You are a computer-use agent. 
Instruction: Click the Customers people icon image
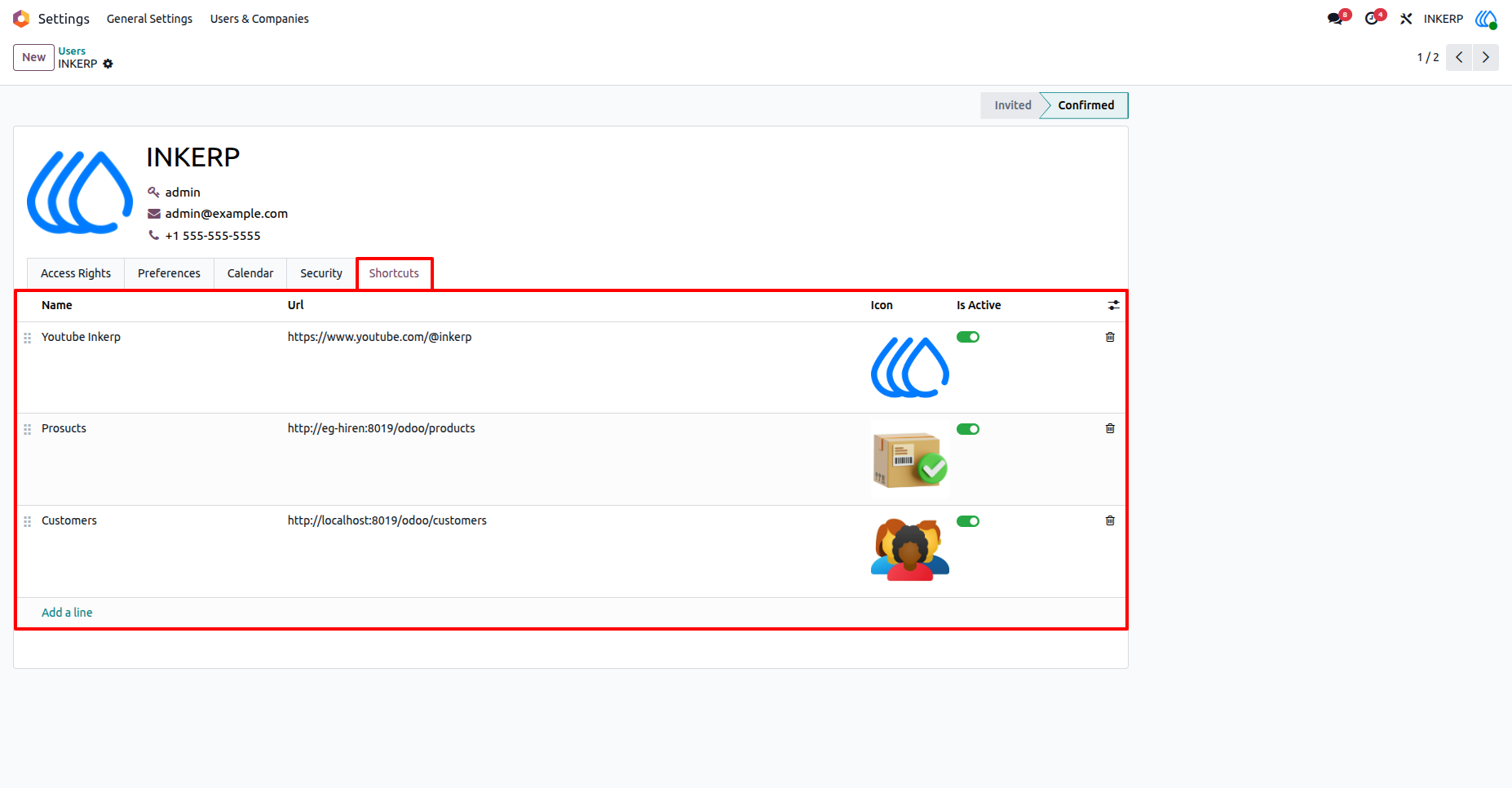click(x=910, y=550)
